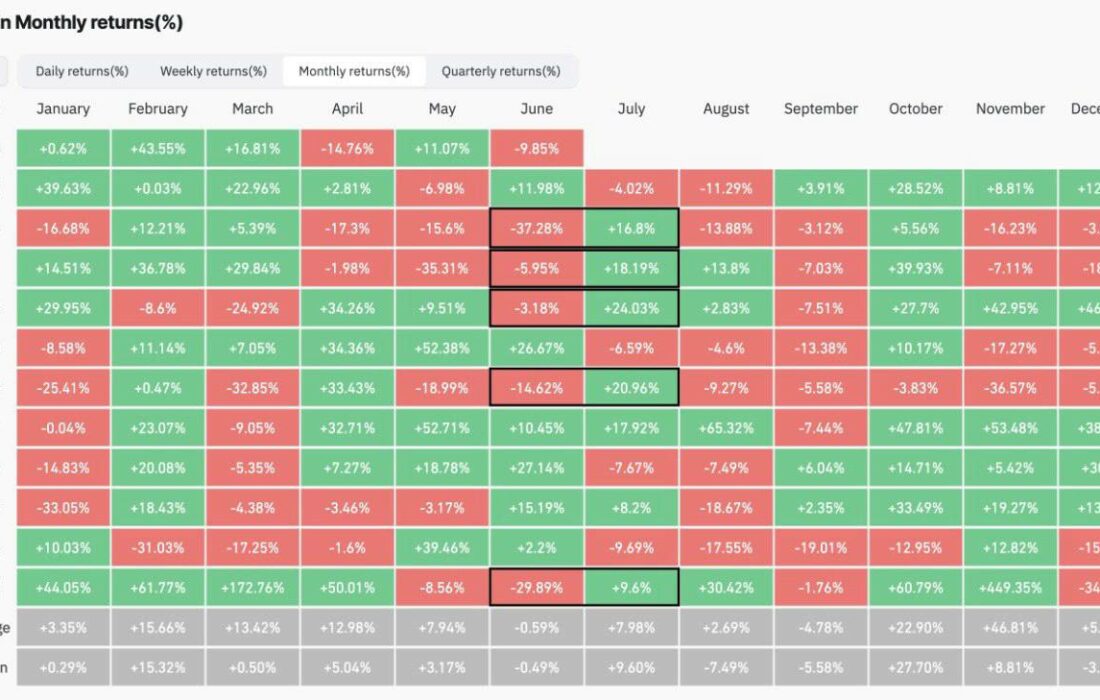The width and height of the screenshot is (1100, 700).
Task: Click the +22.90% October average cell
Action: 915,627
